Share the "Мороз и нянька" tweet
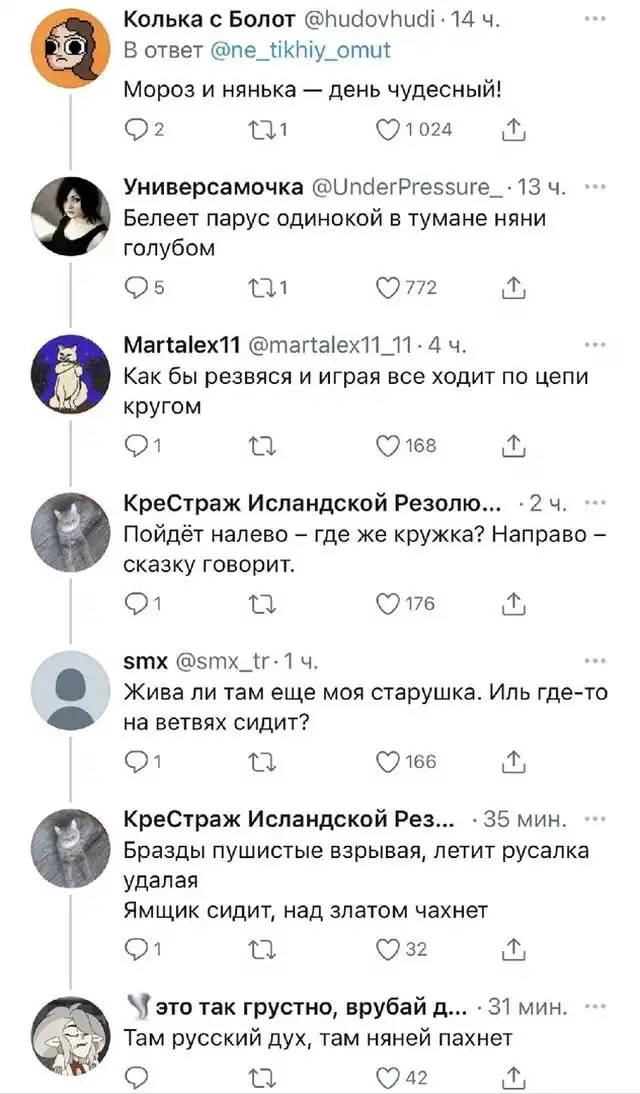The image size is (640, 1094). pos(513,129)
